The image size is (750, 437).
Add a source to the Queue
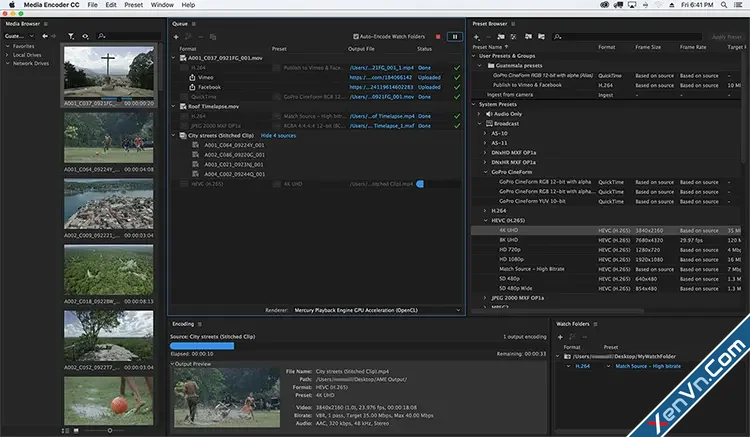click(176, 37)
